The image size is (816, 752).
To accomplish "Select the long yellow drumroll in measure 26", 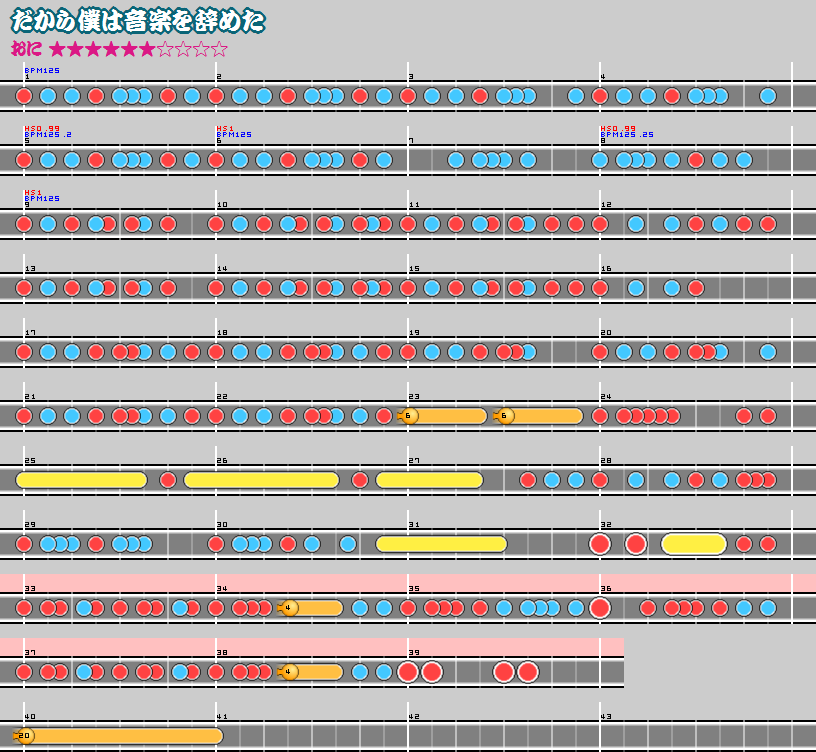I will point(261,480).
